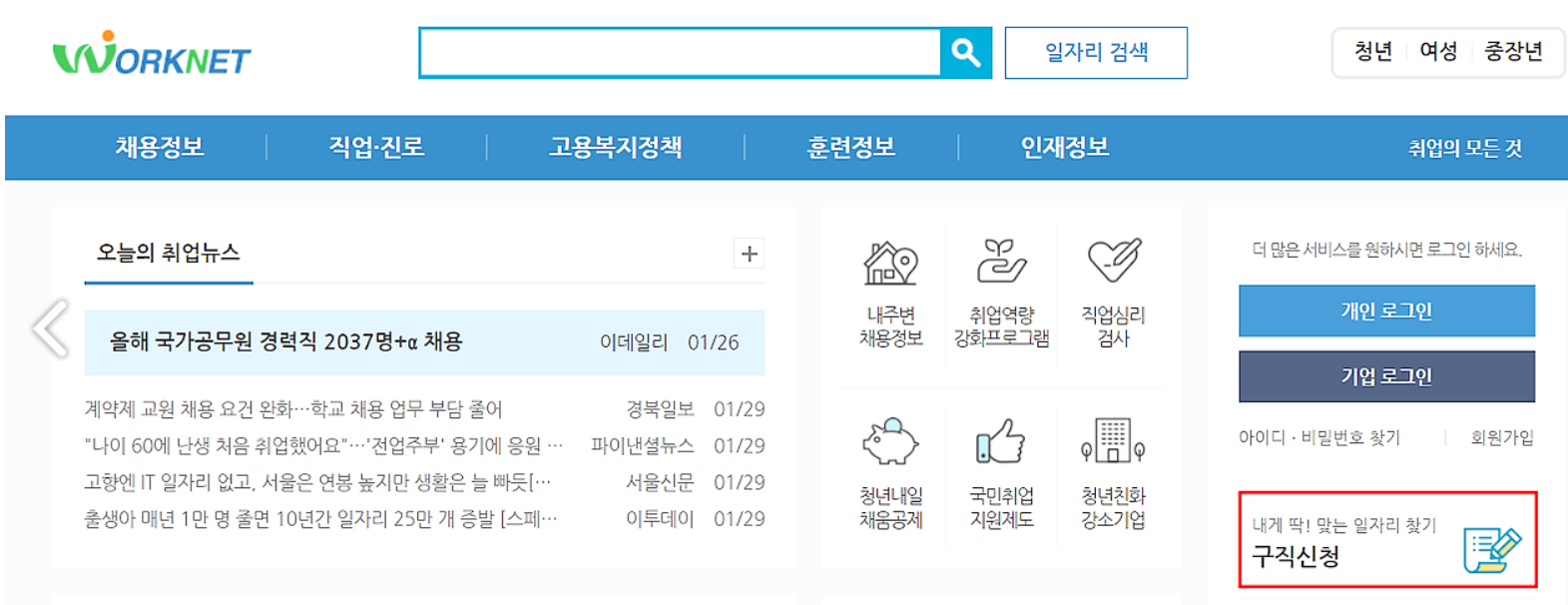
Task: Click source label 이투데이
Action: pos(660,519)
